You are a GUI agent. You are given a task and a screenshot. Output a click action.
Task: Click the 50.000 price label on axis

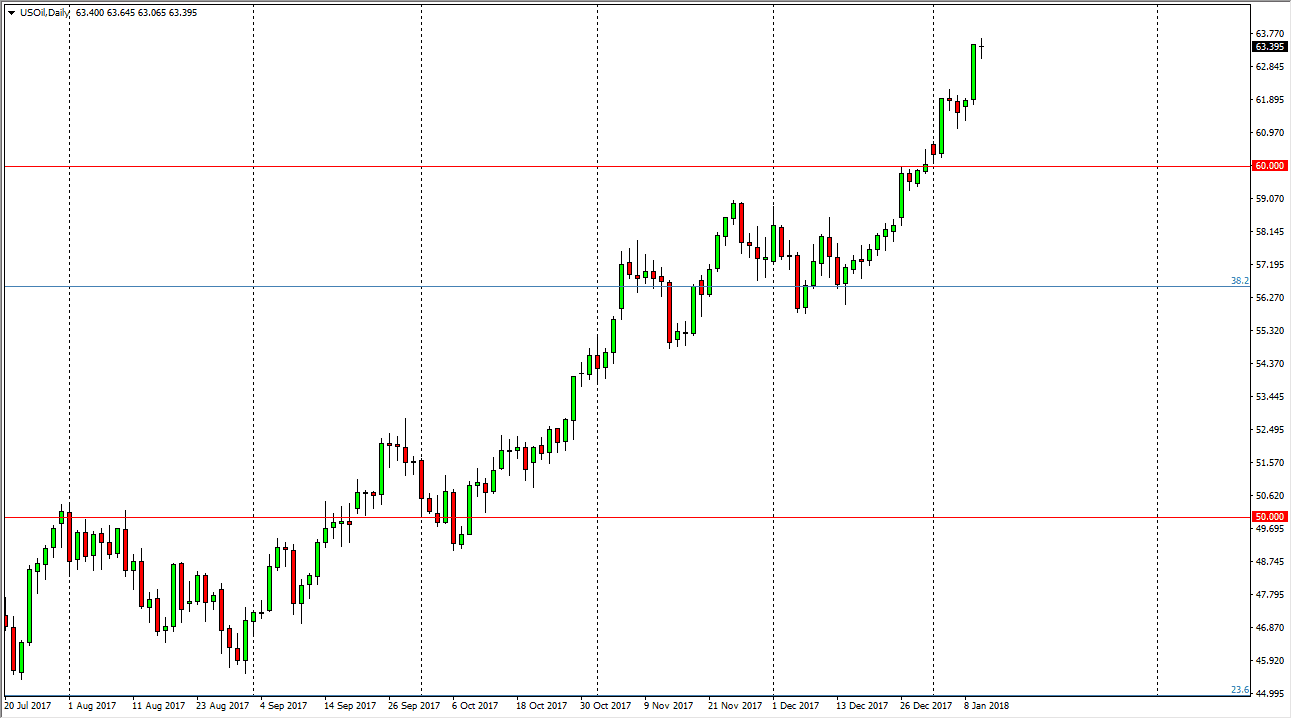(x=1268, y=515)
